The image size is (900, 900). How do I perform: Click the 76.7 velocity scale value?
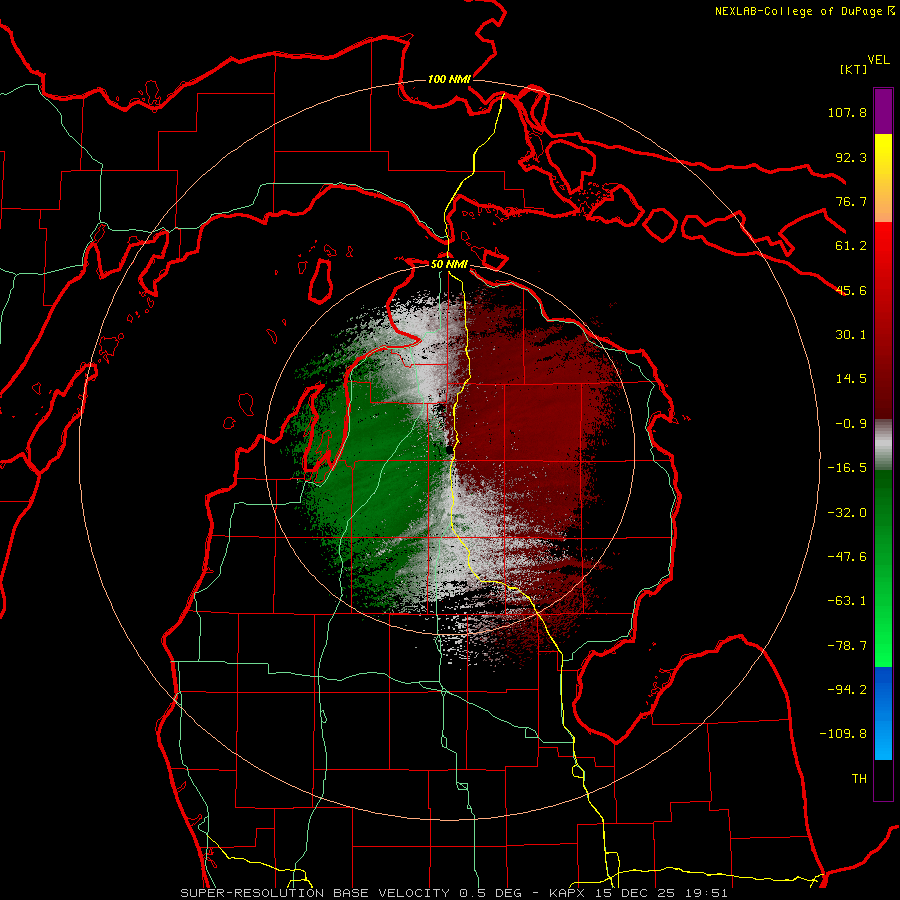(851, 201)
